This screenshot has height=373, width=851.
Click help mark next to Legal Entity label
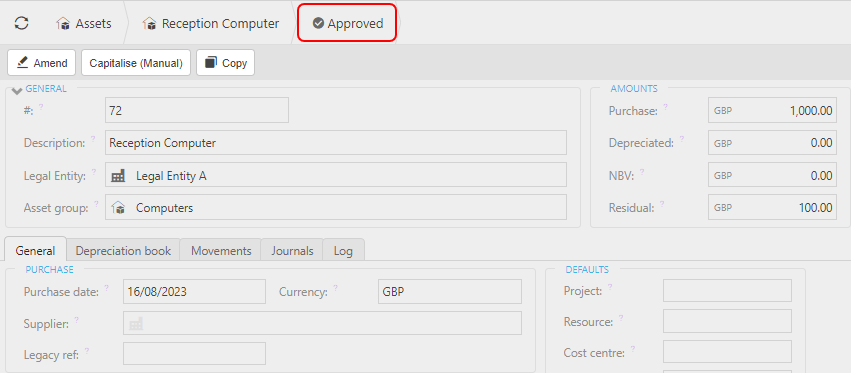pos(94,172)
